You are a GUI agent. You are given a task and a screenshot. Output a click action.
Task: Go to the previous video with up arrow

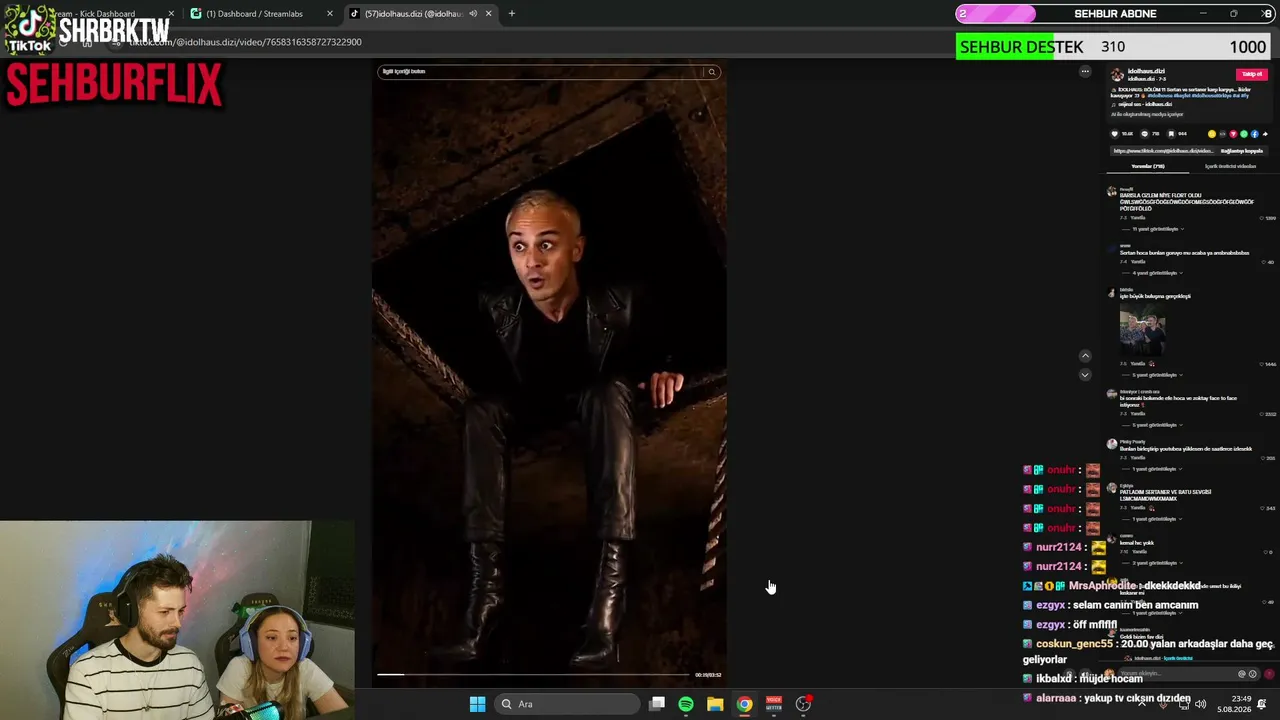pos(1085,356)
